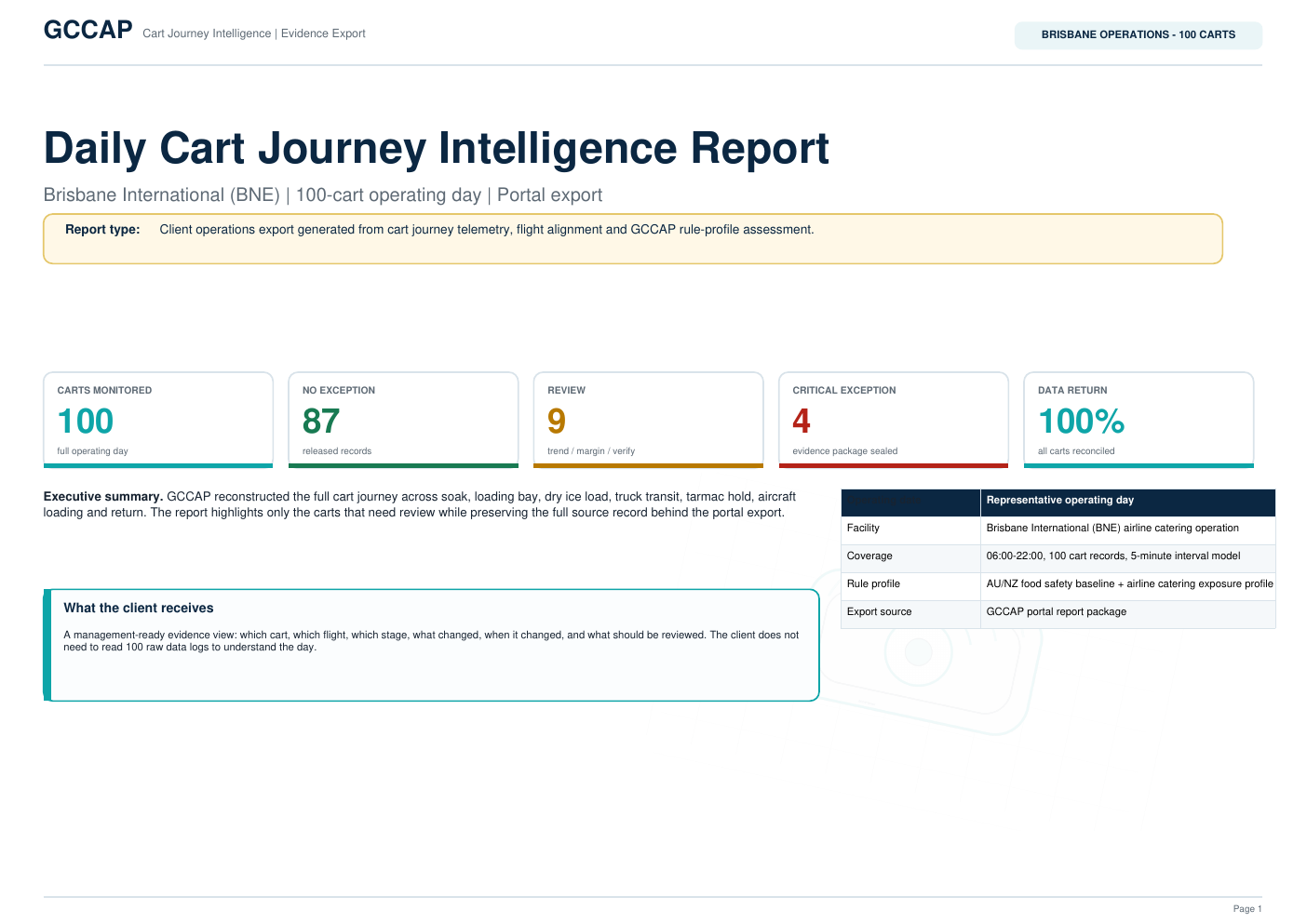Viewport: 1307px width, 924px height.
Task: Select the 'DATA RETURN' card label
Action: tap(1072, 391)
